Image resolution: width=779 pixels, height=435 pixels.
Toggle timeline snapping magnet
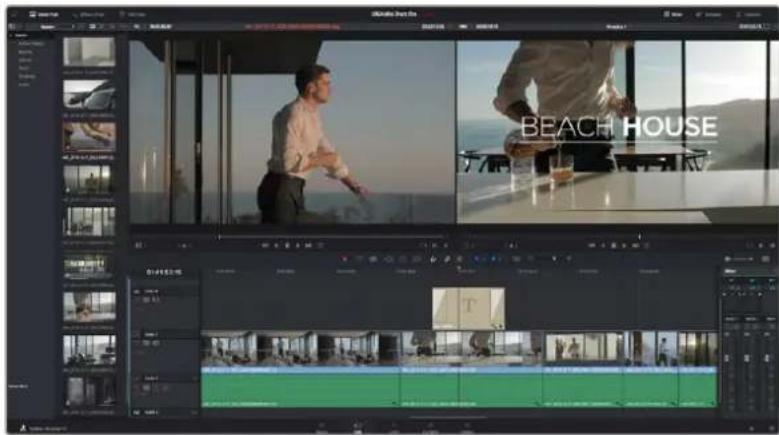coord(433,259)
